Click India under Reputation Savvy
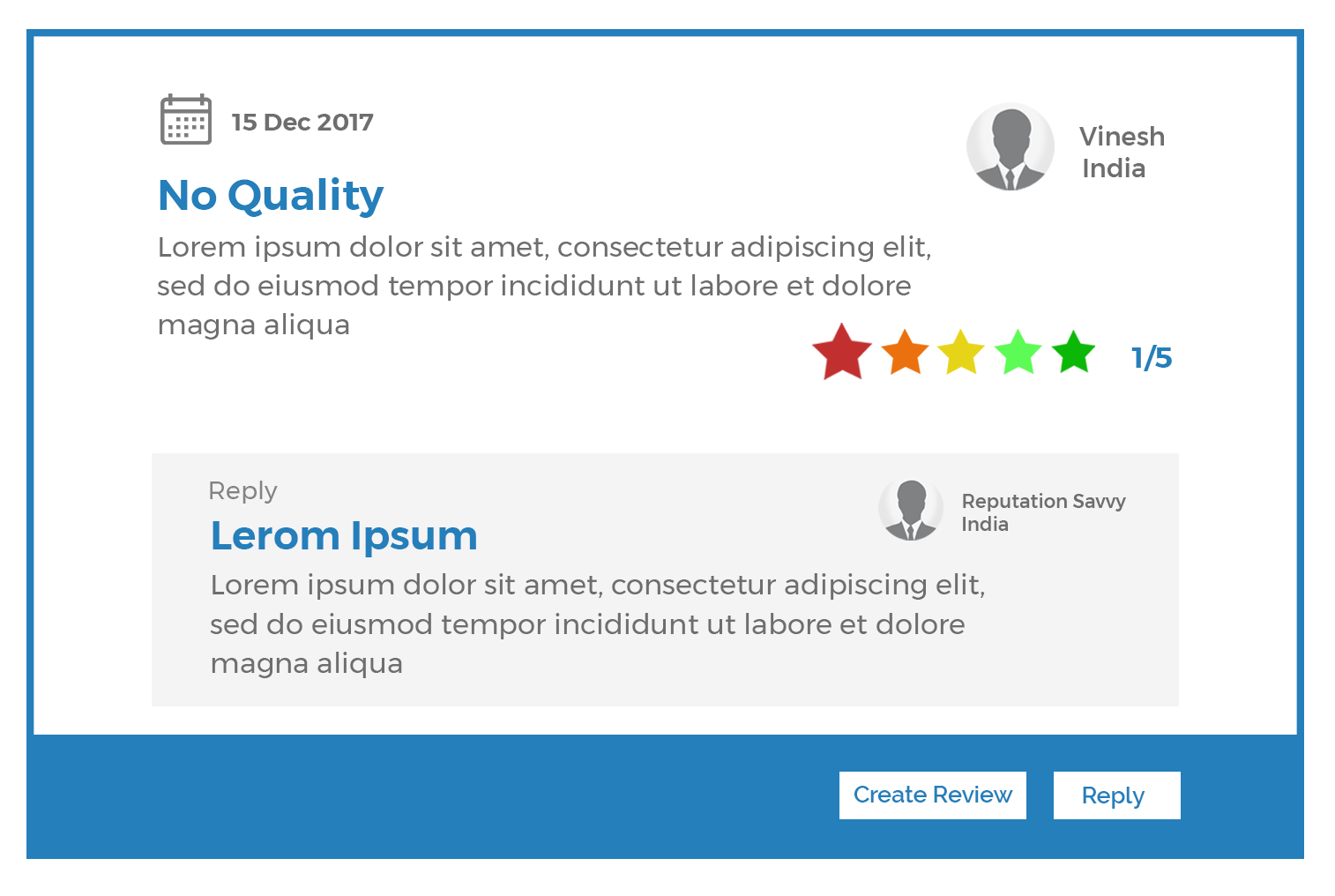Viewport: 1335px width, 896px height. coord(985,524)
